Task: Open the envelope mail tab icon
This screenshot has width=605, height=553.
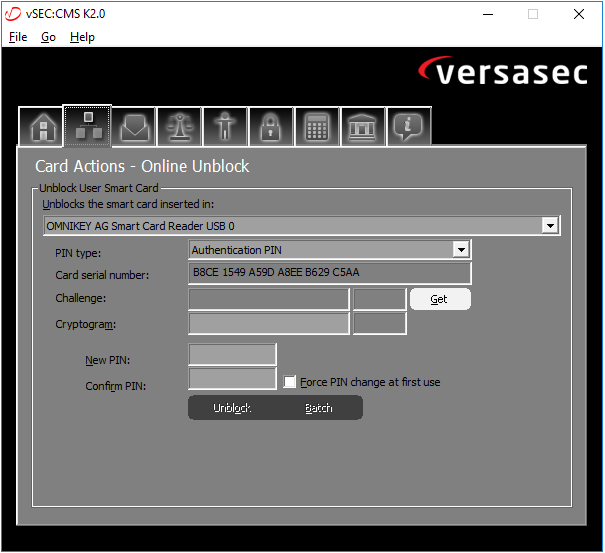Action: 134,127
